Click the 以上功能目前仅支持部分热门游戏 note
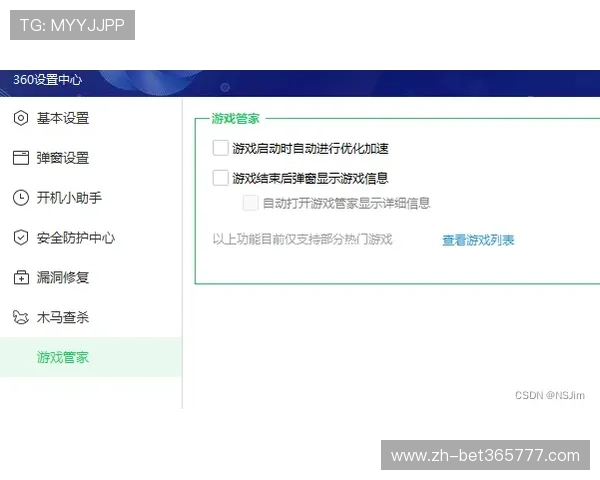The width and height of the screenshot is (600, 480). pyautogui.click(x=302, y=239)
